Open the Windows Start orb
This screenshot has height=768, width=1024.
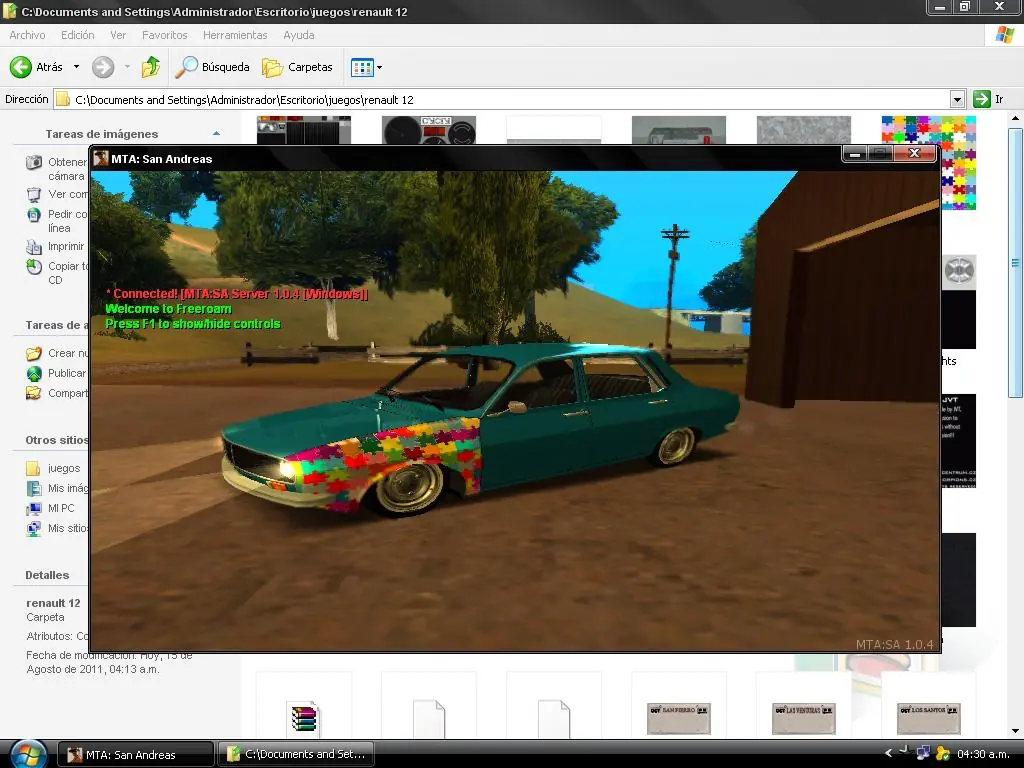[27, 754]
